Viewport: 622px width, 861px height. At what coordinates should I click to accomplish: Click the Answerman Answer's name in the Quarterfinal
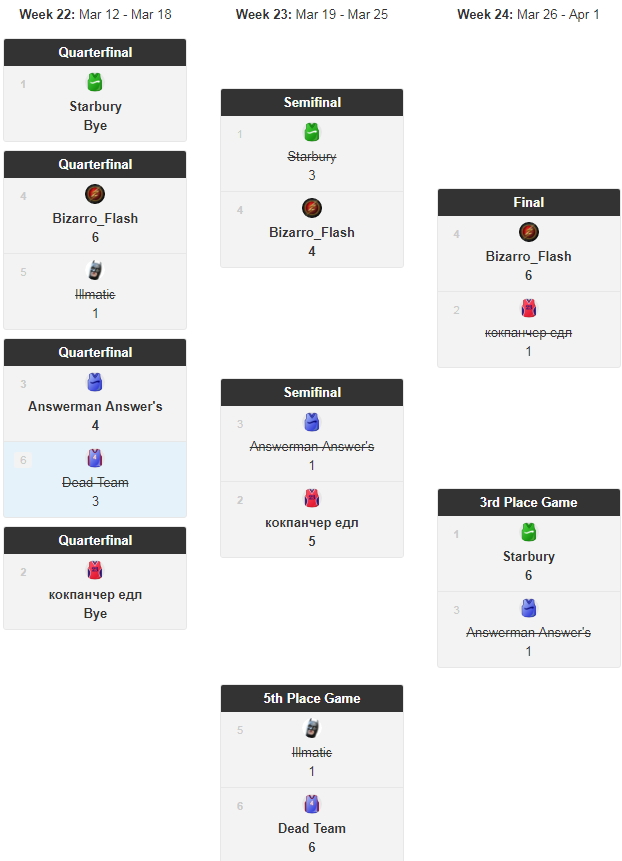[x=95, y=407]
